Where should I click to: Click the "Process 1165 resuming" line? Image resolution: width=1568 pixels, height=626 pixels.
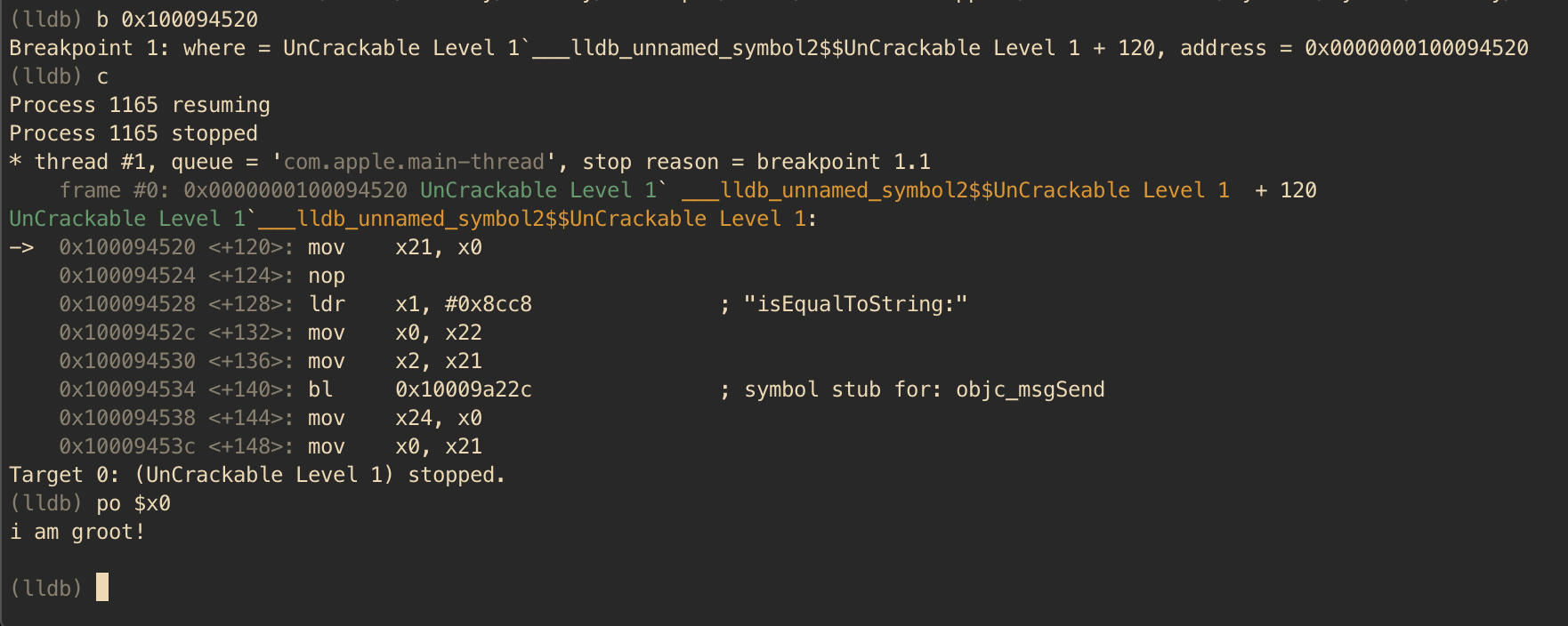(140, 105)
